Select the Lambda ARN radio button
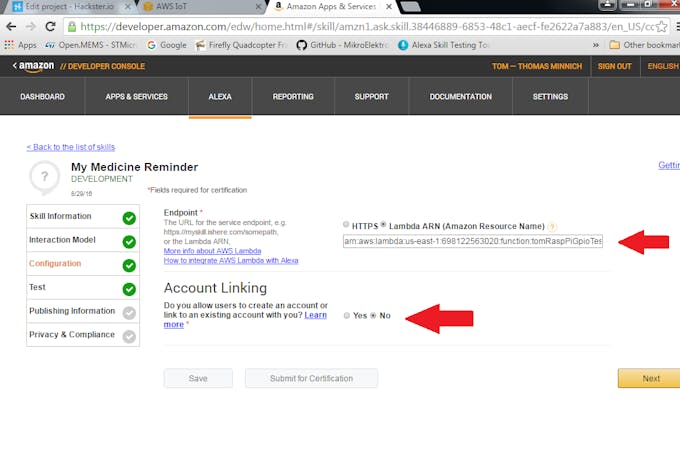The height and width of the screenshot is (468, 680). click(383, 224)
